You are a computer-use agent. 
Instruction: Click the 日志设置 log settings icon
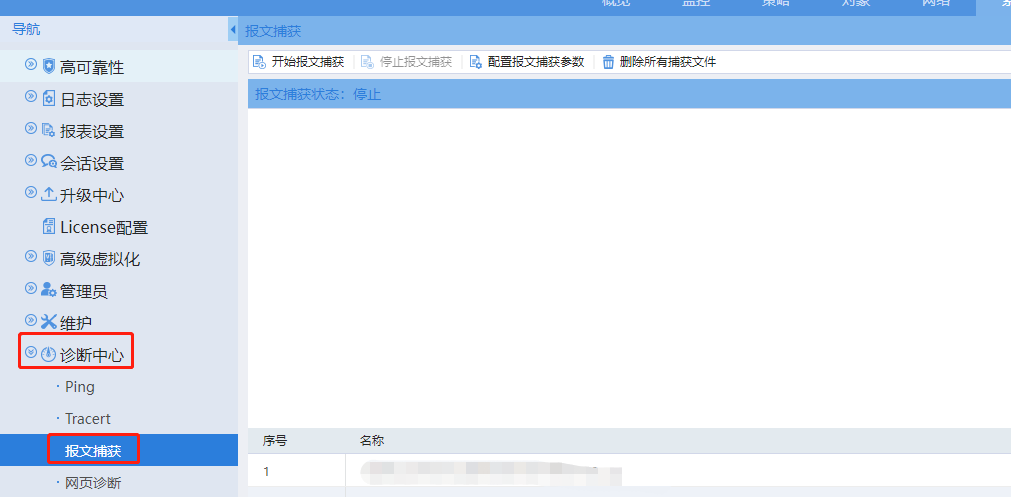point(49,98)
